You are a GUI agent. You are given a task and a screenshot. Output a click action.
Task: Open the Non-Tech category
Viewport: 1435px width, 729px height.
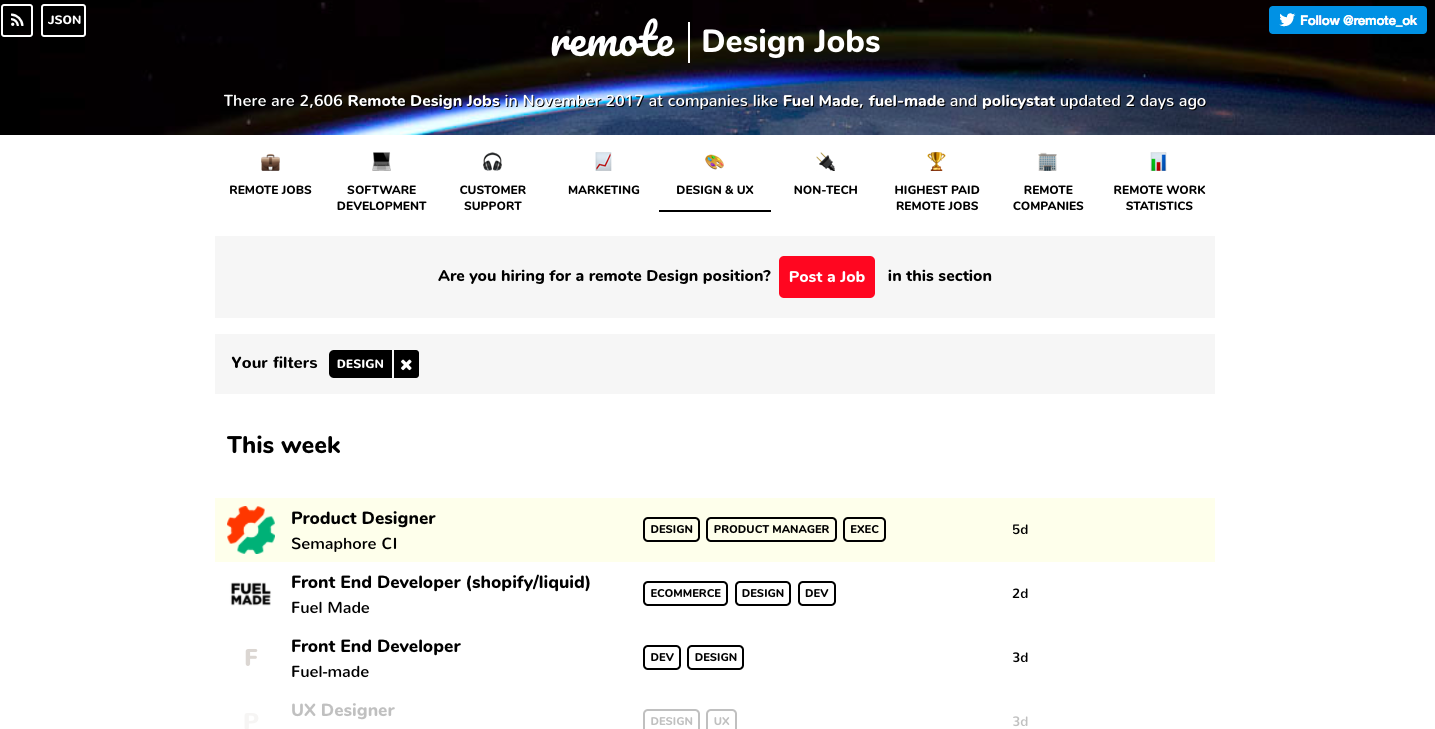pyautogui.click(x=825, y=190)
